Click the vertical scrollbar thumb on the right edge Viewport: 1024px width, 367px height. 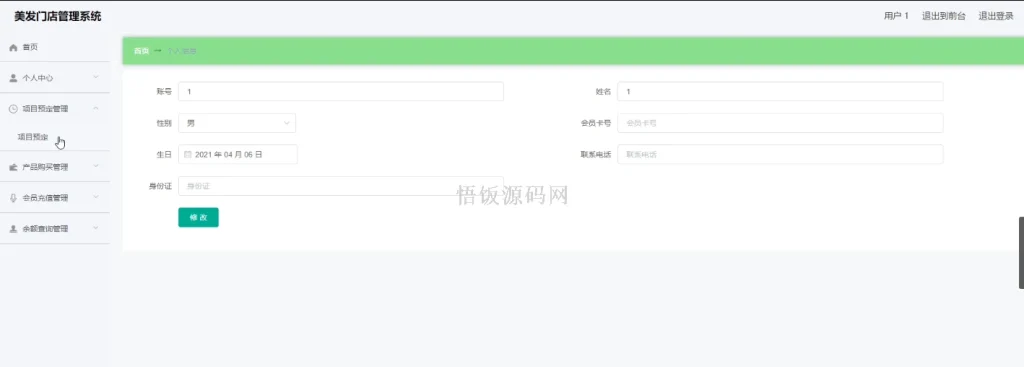1021,253
